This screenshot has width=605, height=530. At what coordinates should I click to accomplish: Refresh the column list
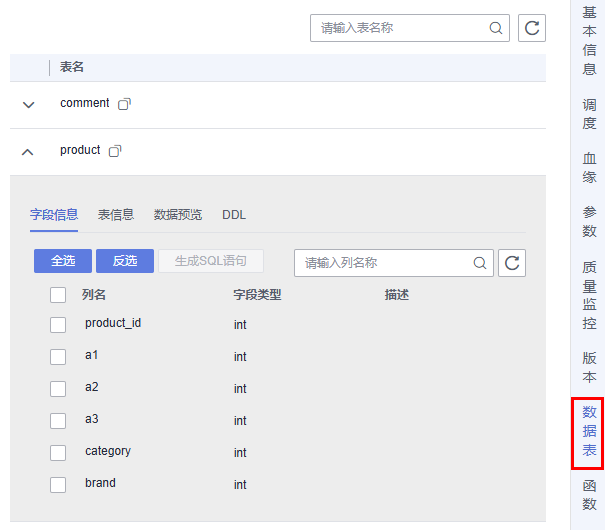tap(512, 263)
